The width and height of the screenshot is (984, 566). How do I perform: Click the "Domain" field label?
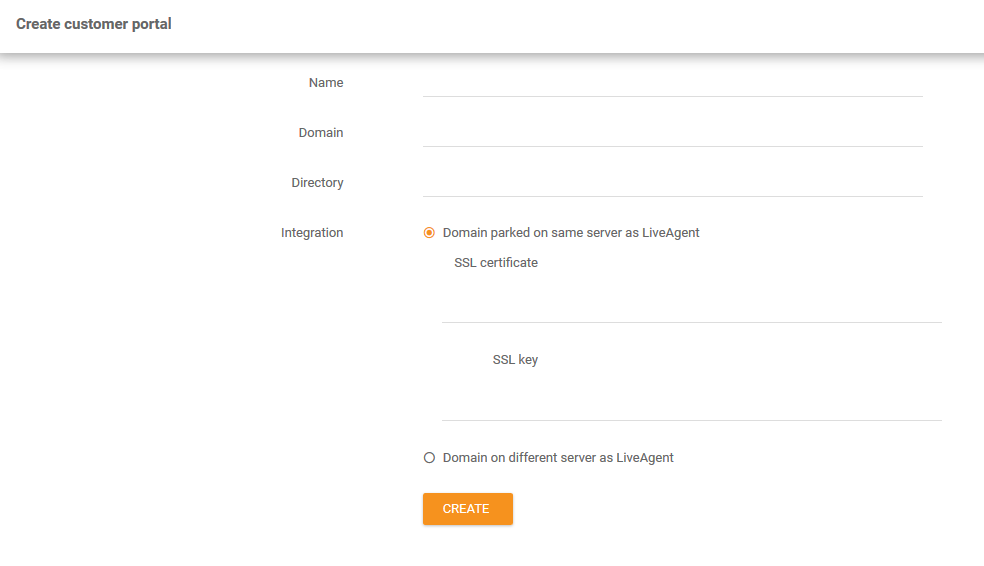pos(321,133)
